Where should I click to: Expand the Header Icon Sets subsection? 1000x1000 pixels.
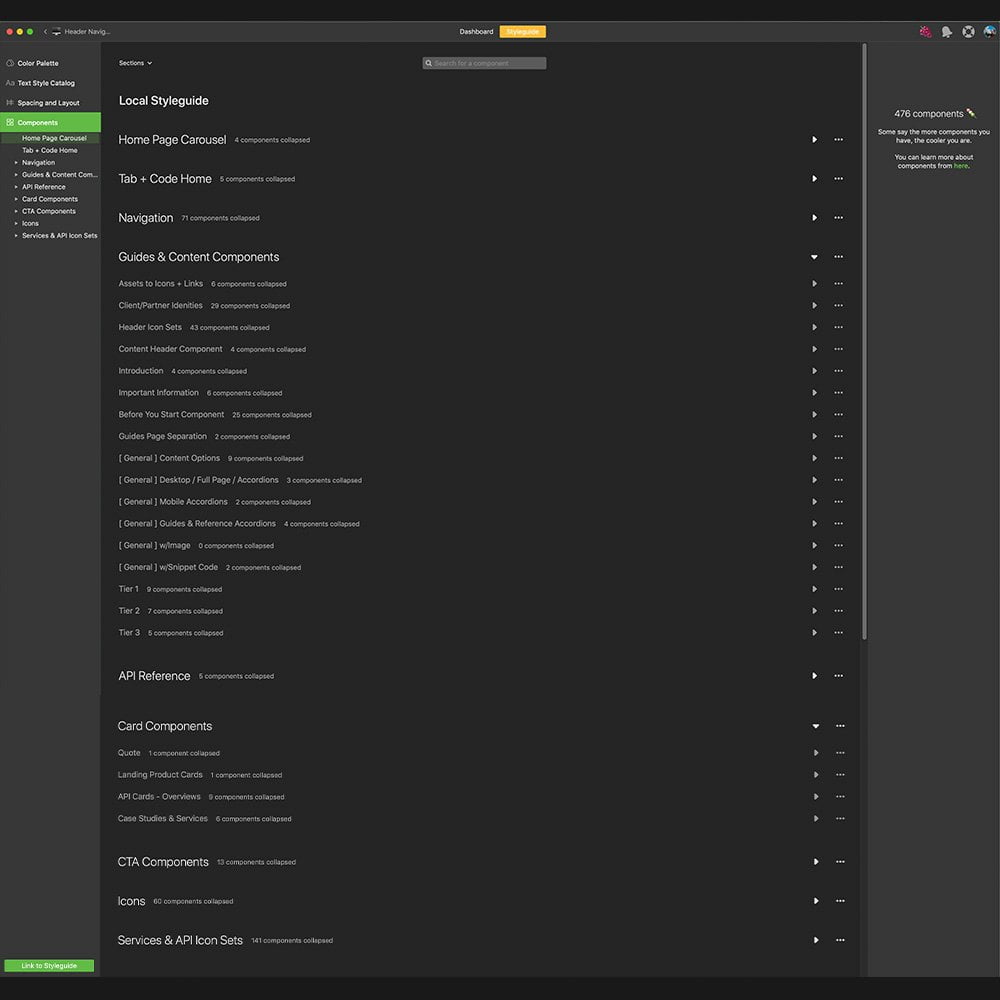tap(814, 328)
